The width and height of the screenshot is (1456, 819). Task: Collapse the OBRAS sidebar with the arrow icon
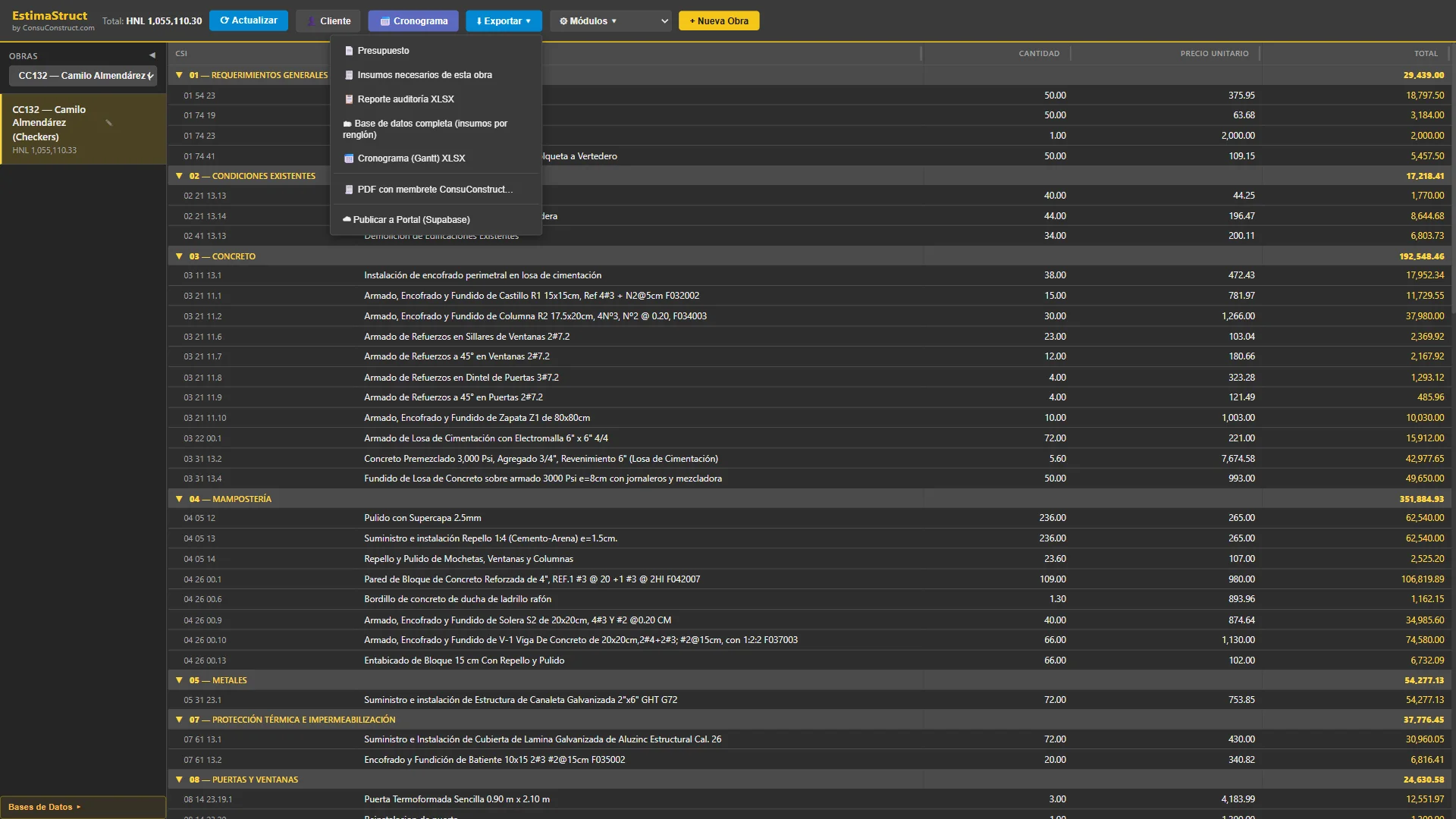click(152, 55)
